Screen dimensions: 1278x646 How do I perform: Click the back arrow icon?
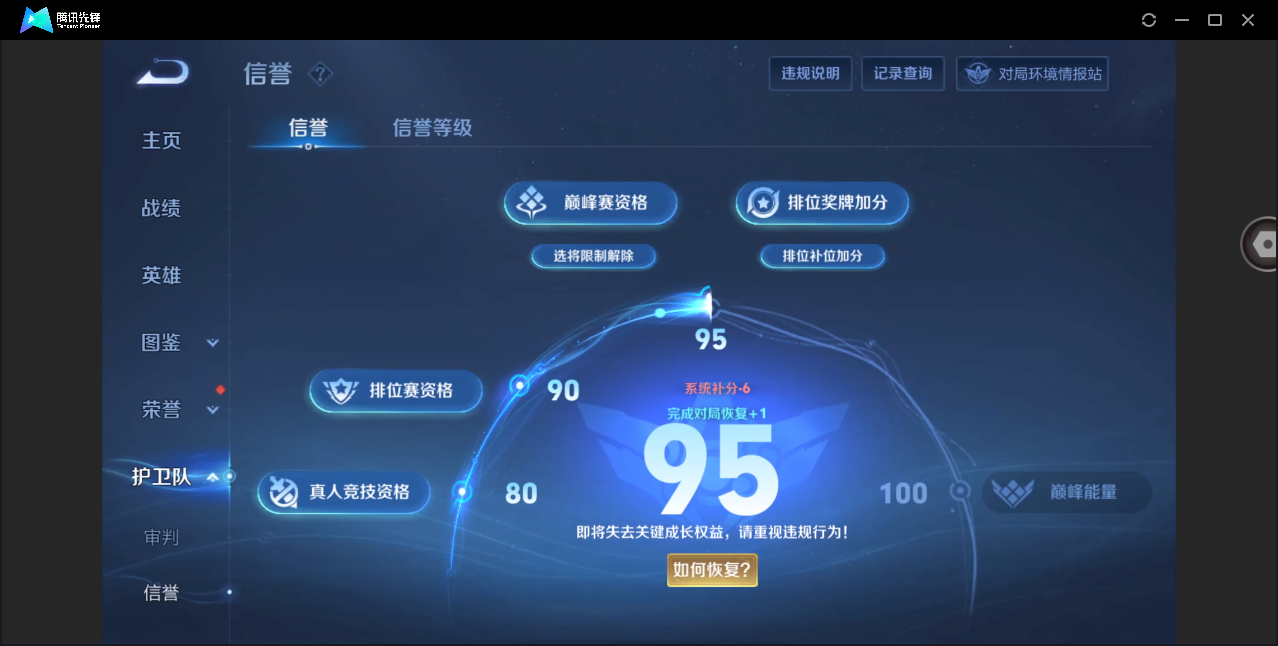coord(163,72)
